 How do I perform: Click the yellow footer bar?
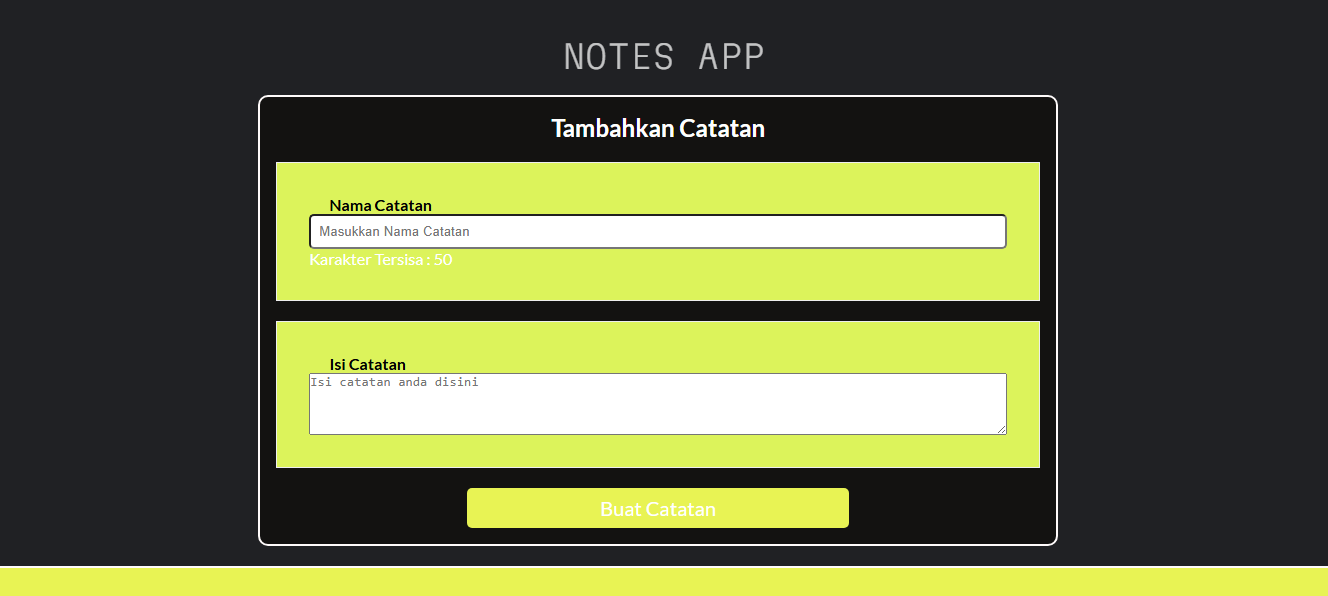(x=664, y=583)
